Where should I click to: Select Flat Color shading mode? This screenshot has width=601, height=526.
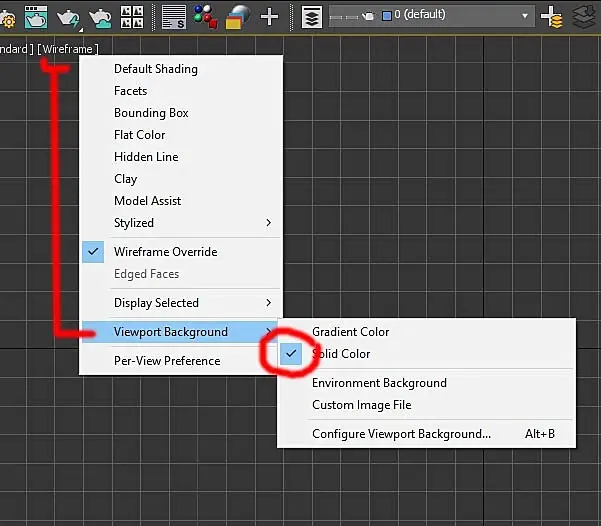181,135
